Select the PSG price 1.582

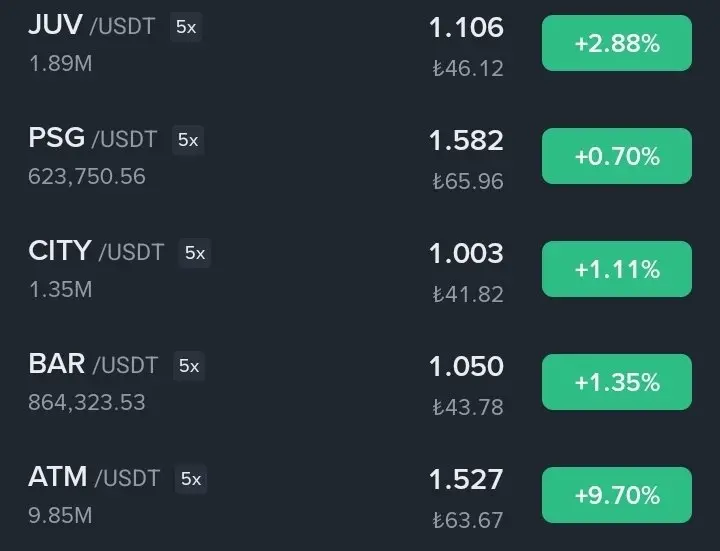click(x=467, y=141)
